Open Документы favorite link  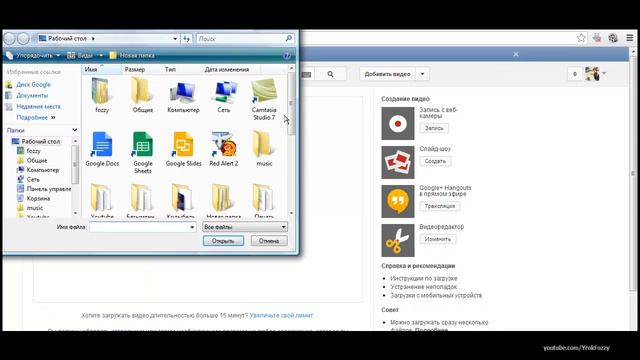point(32,96)
